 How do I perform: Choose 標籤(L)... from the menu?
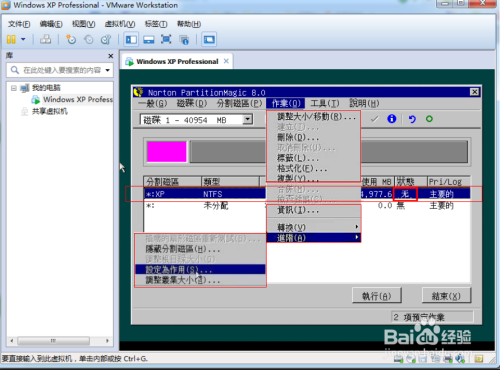pos(298,158)
